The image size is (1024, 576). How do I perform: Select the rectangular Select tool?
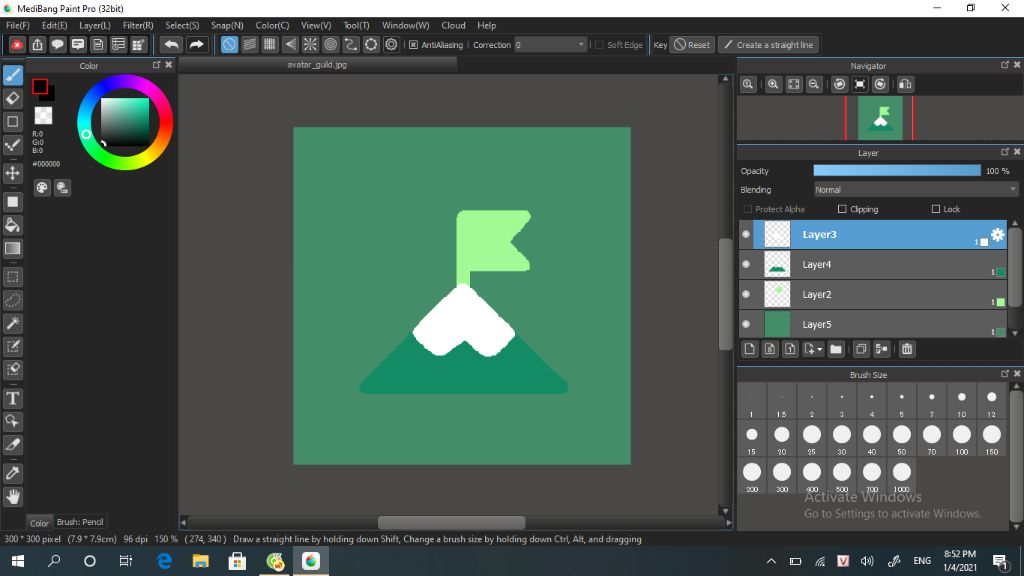point(13,277)
